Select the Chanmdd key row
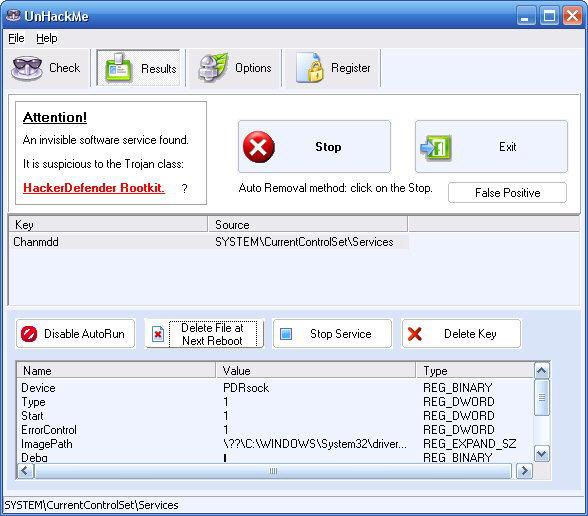The height and width of the screenshot is (516, 588). tap(208, 242)
